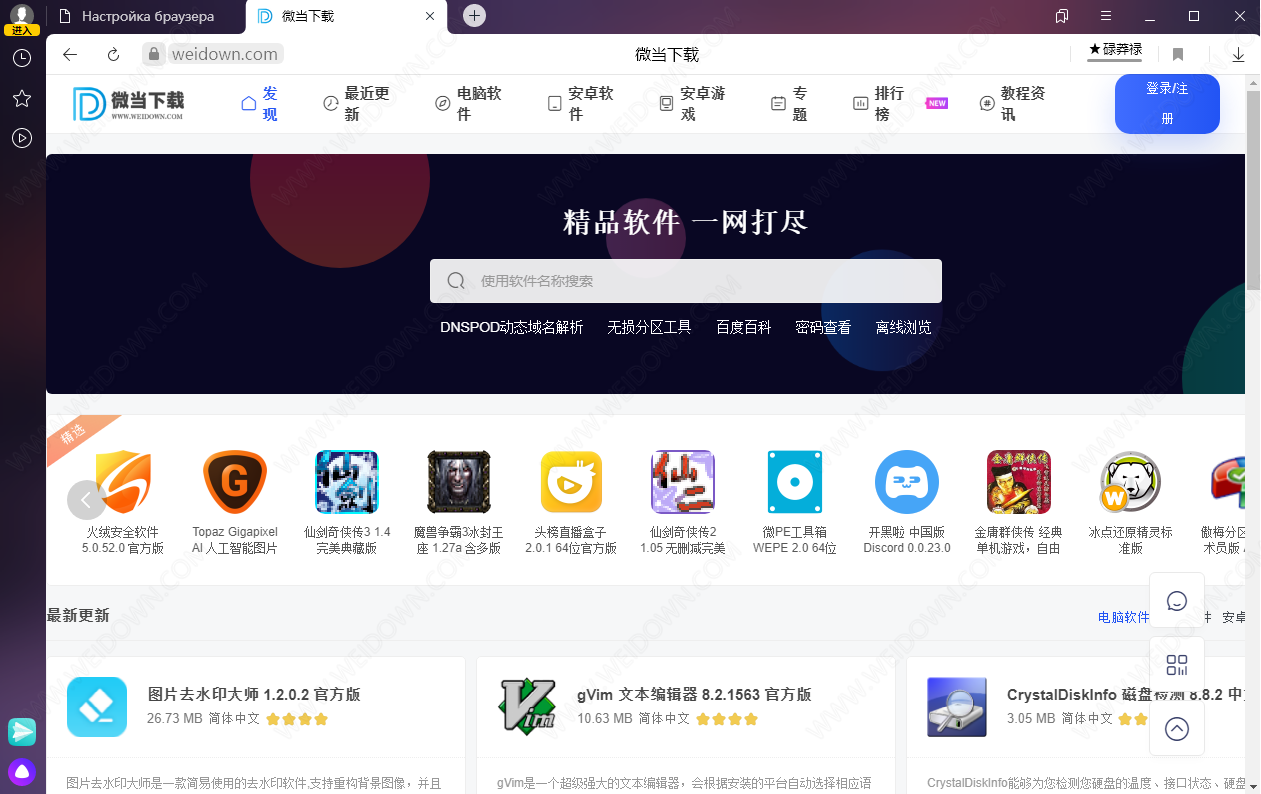Viewport: 1261px width, 794px height.
Task: Click the 登录/注册 button
Action: coord(1167,104)
